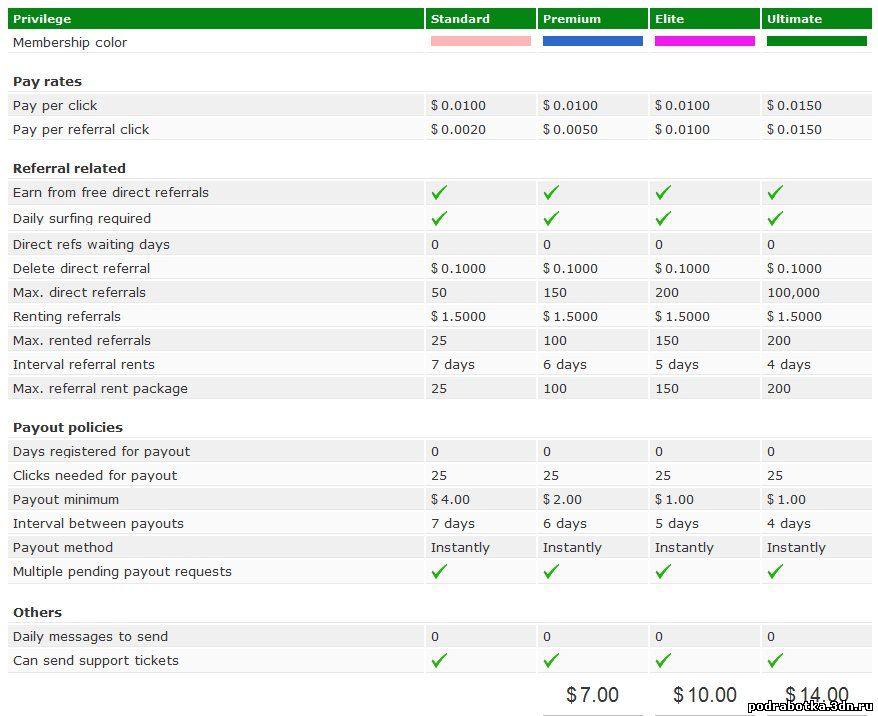Viewport: 878px width, 716px height.
Task: Click the $10.00 Elite price
Action: (705, 694)
